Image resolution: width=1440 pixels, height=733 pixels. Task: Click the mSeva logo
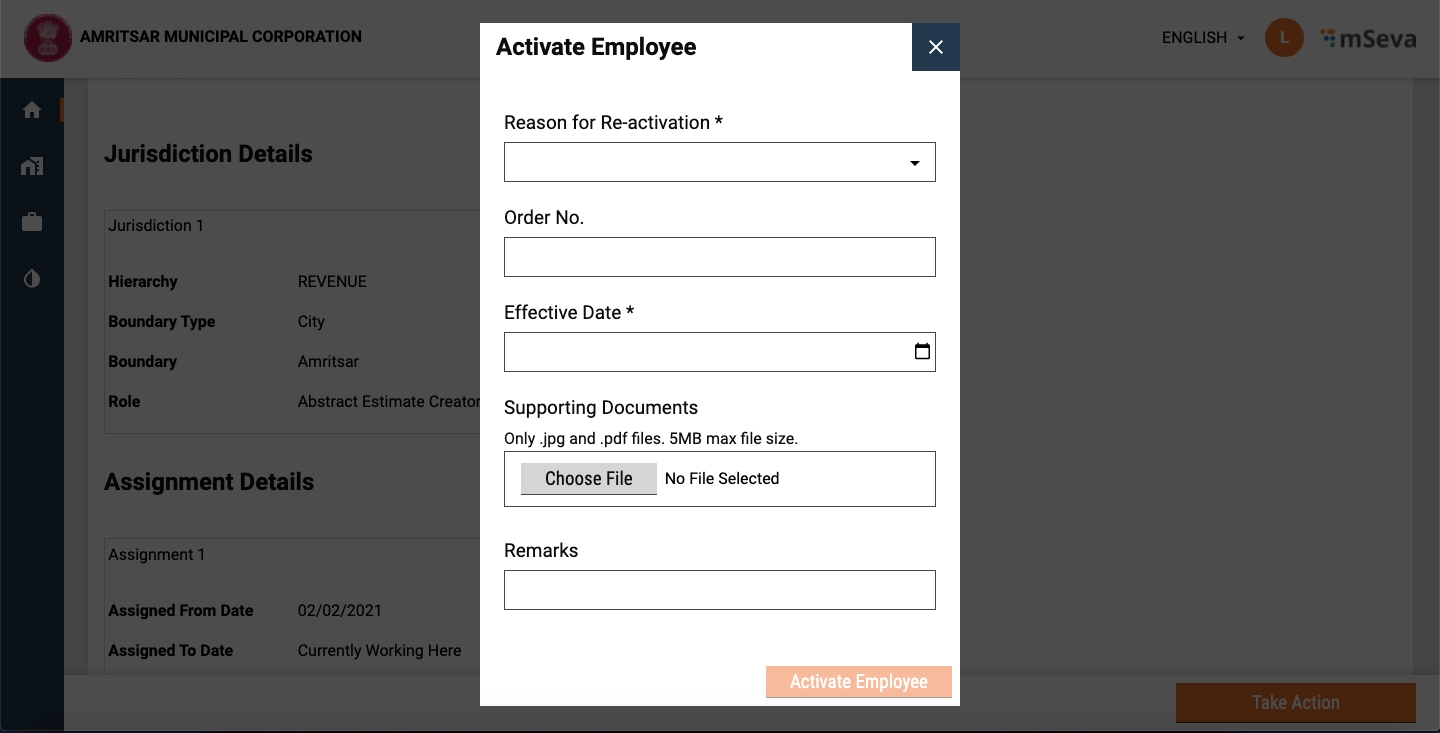[1368, 38]
